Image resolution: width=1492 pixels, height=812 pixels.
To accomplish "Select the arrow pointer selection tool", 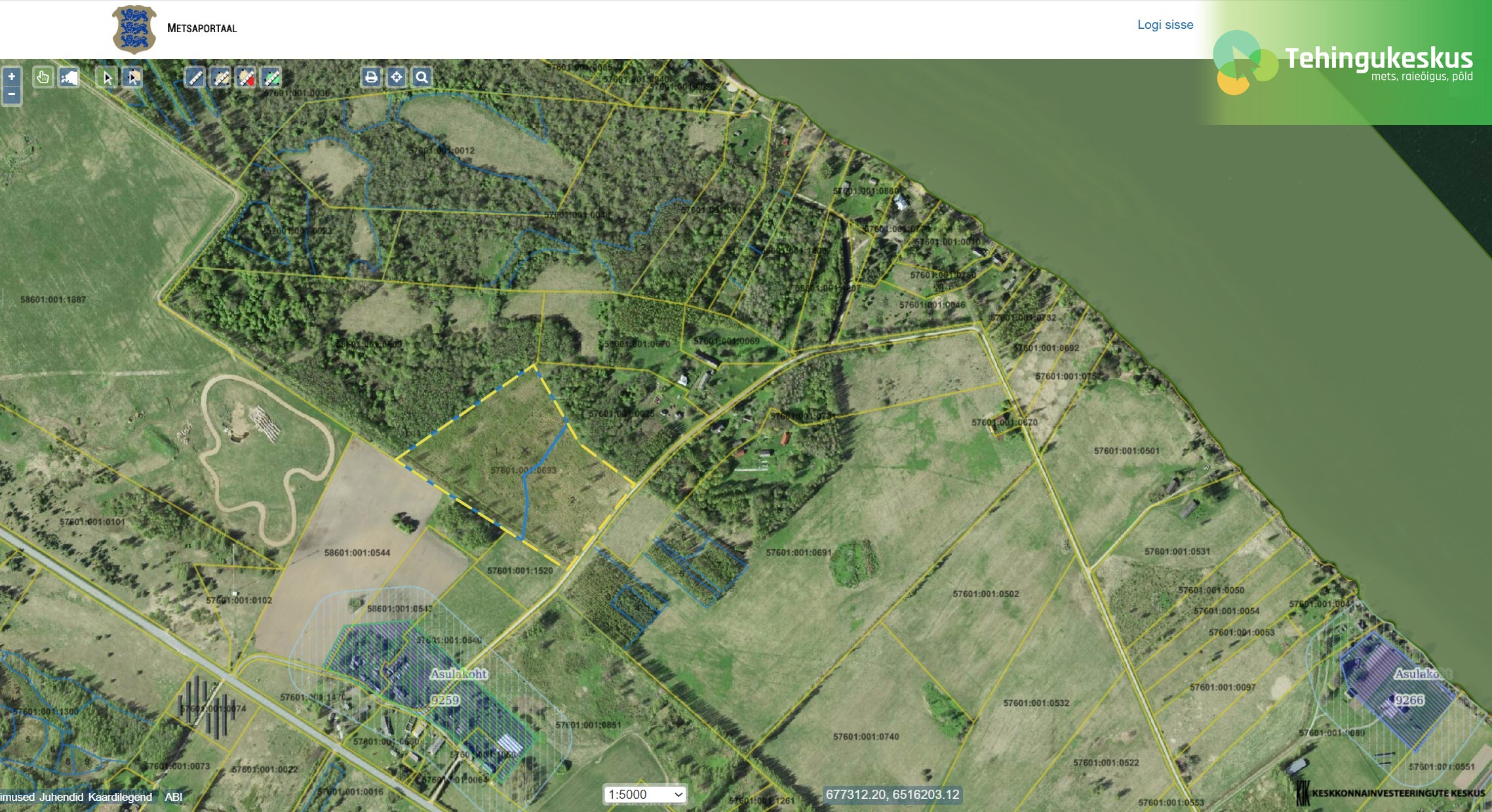I will (x=108, y=78).
